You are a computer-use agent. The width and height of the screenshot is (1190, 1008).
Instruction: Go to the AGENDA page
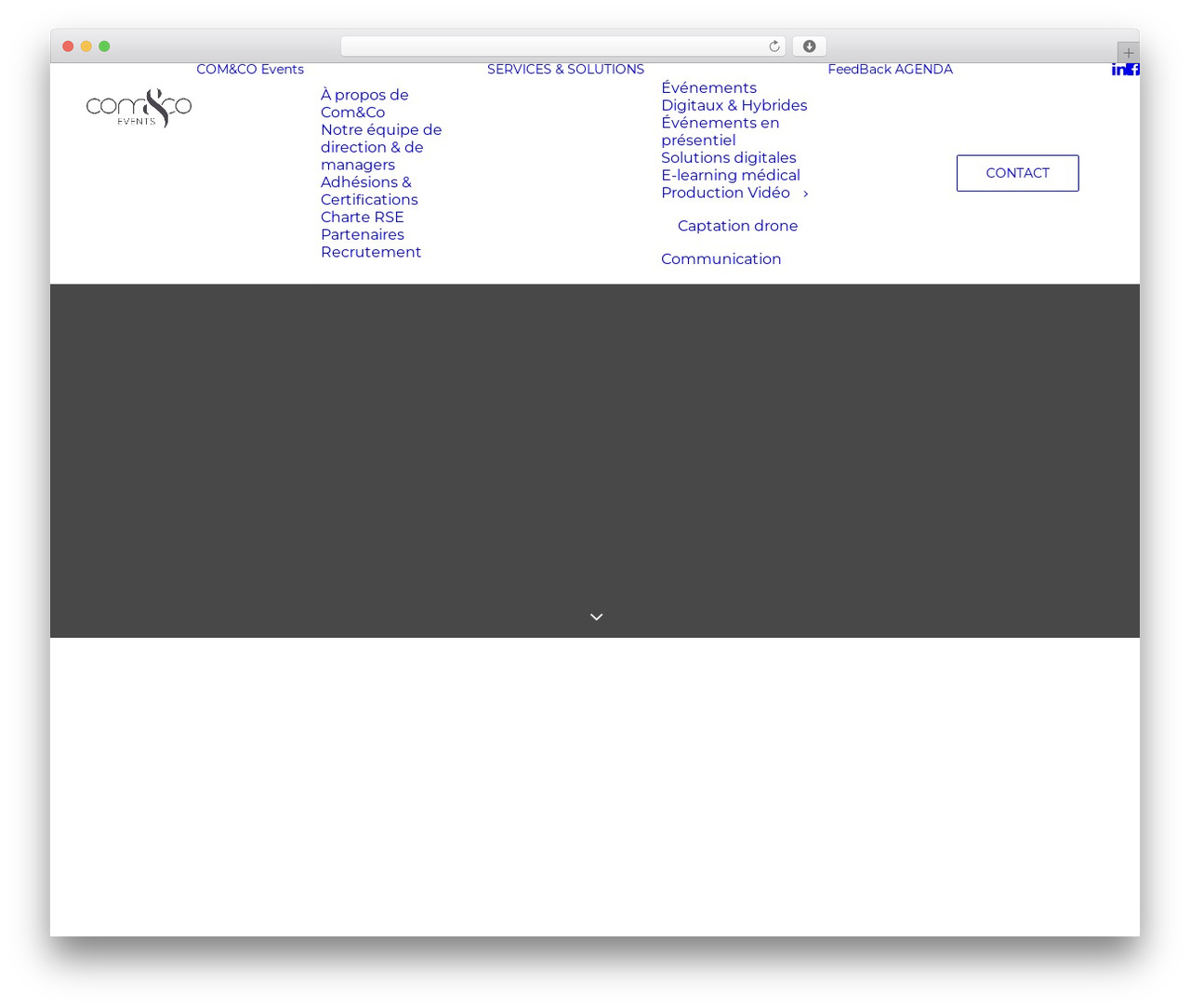pyautogui.click(x=923, y=70)
